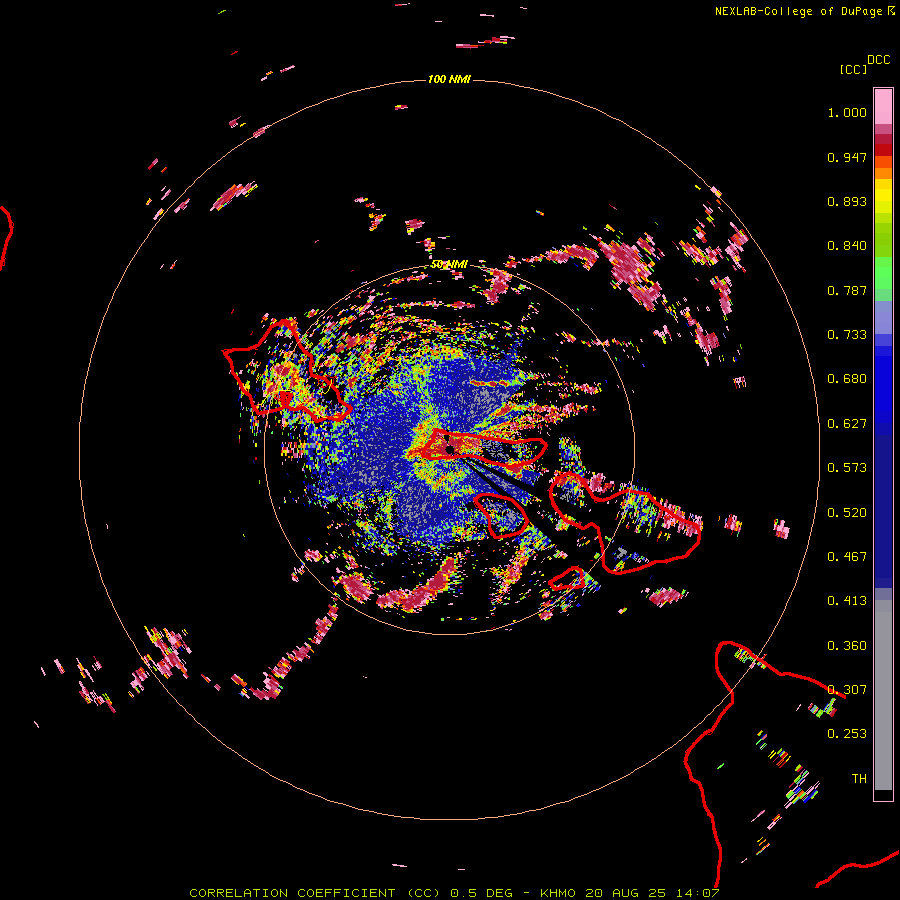The image size is (900, 900).
Task: Click the 0.840 value on the CC scale
Action: coord(847,246)
